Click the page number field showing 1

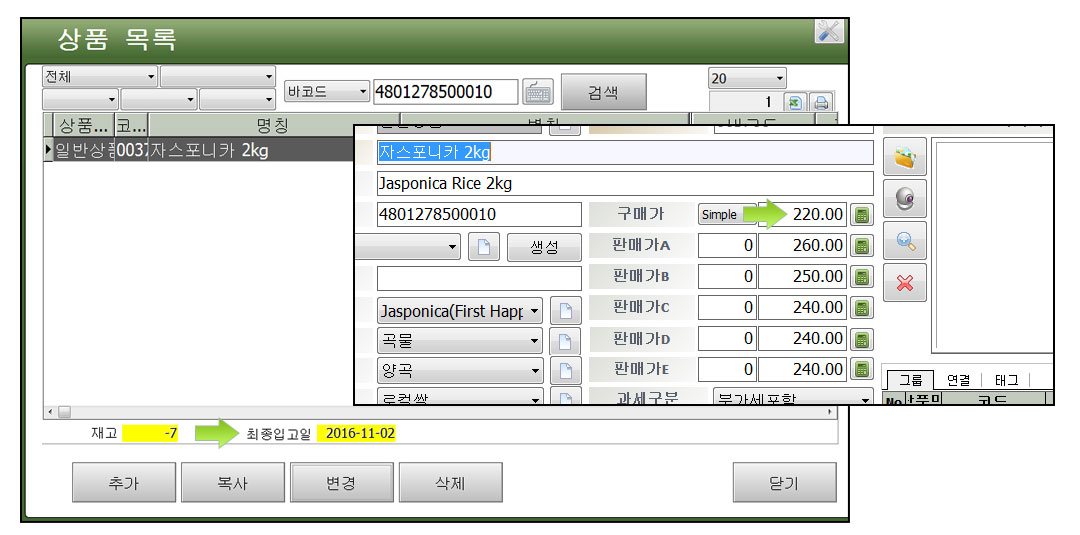point(746,103)
